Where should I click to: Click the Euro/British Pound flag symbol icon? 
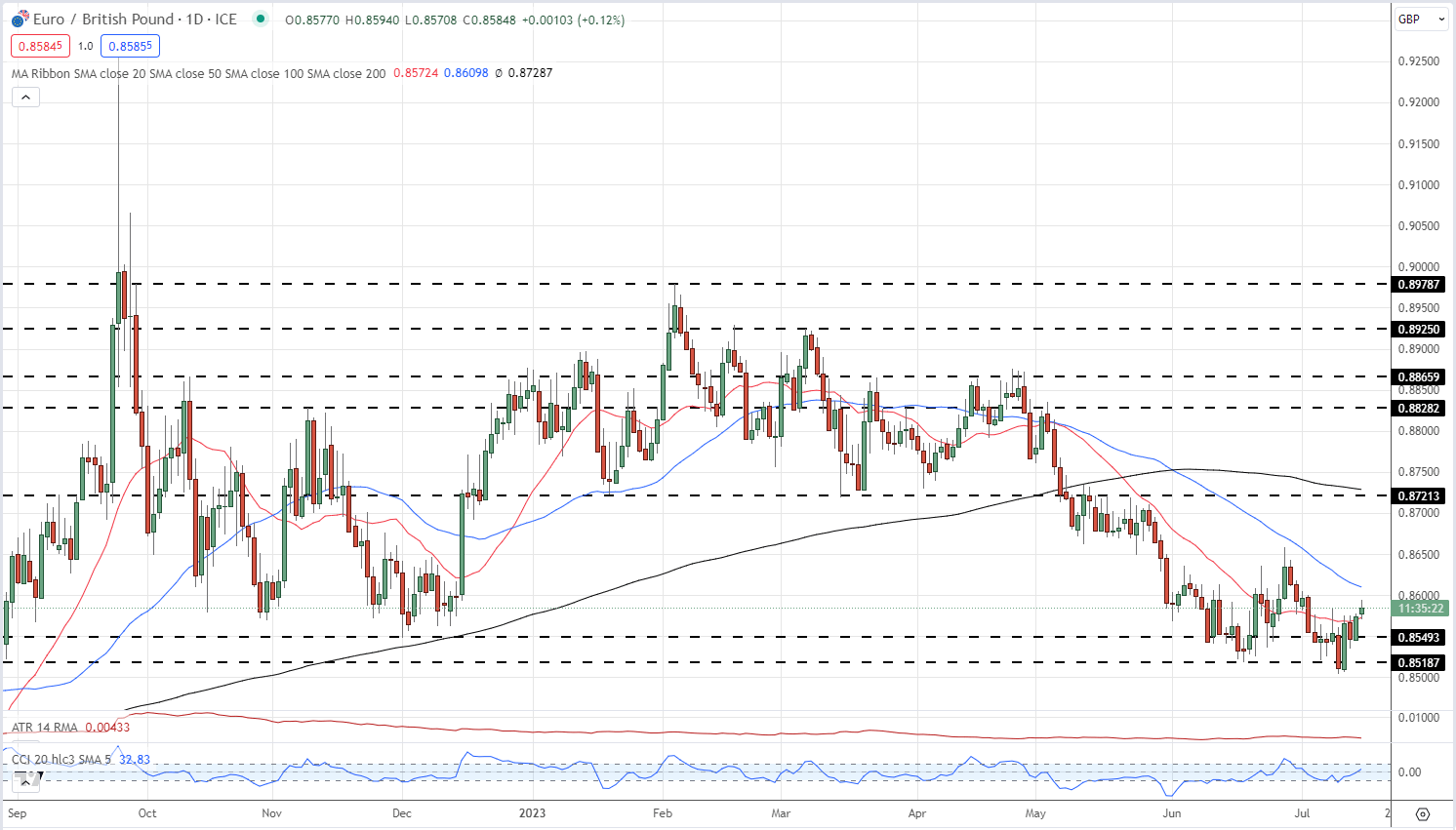20,20
